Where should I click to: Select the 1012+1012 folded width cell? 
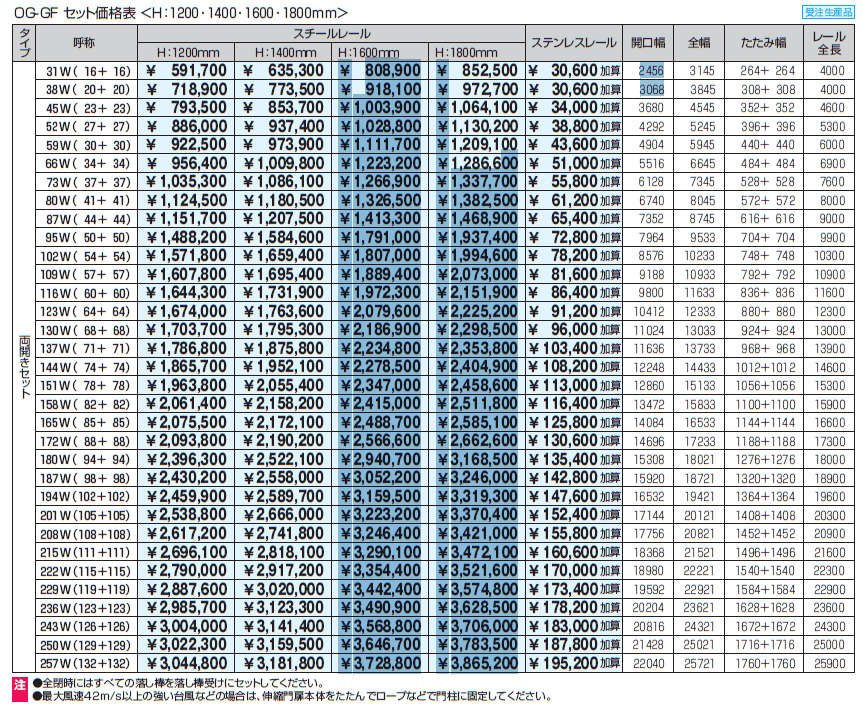click(767, 366)
